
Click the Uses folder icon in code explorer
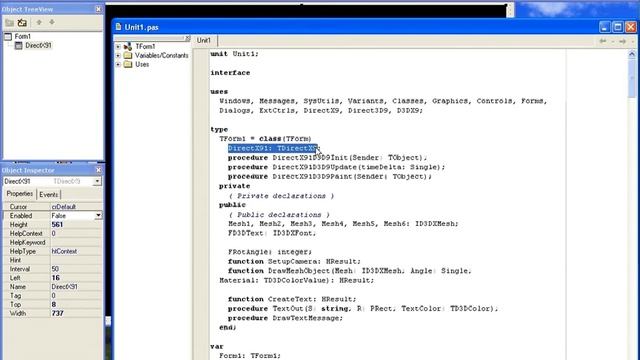[x=128, y=64]
